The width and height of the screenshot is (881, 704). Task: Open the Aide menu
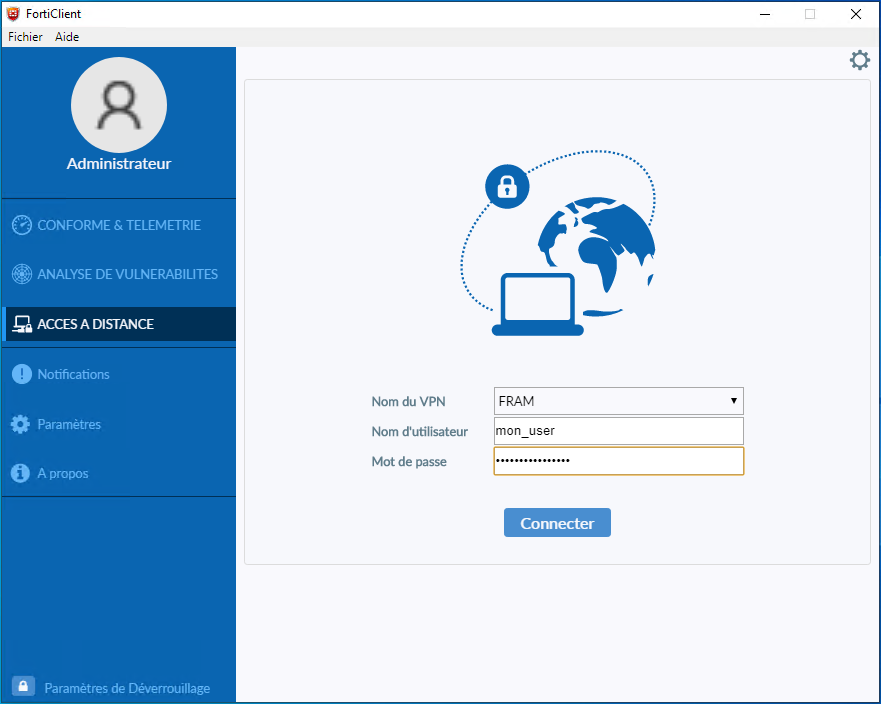[x=67, y=37]
